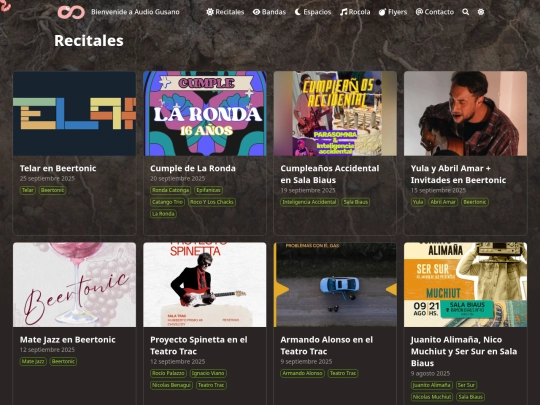
Task: Click the Alimaña Ser Sur Muchiut flyer
Action: pos(465,285)
